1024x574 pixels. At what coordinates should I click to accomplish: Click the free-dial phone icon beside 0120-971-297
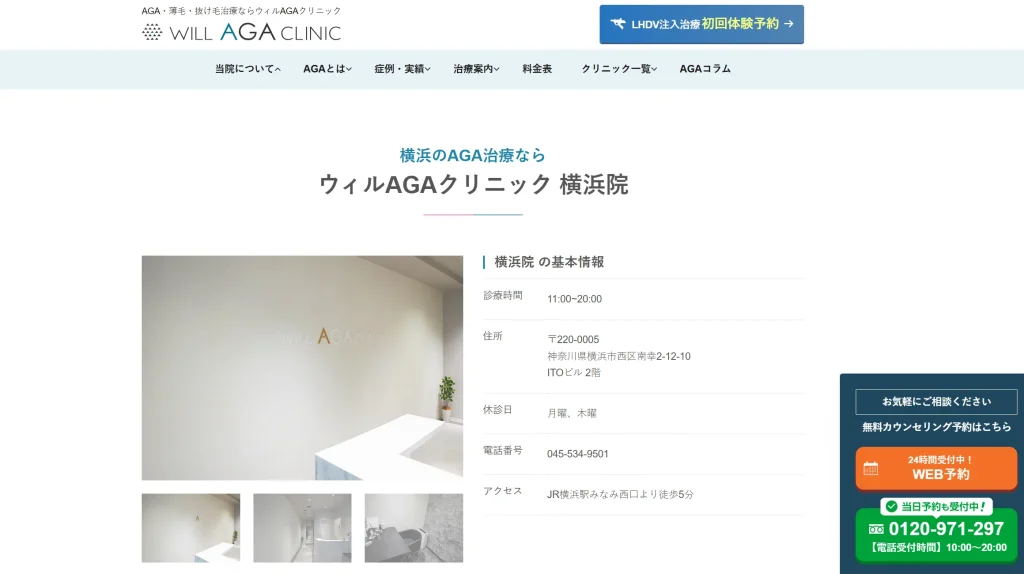click(x=876, y=529)
